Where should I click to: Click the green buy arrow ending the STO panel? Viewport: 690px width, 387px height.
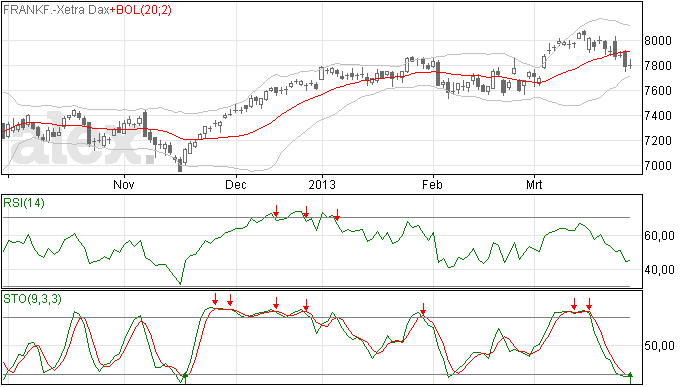[x=631, y=377]
